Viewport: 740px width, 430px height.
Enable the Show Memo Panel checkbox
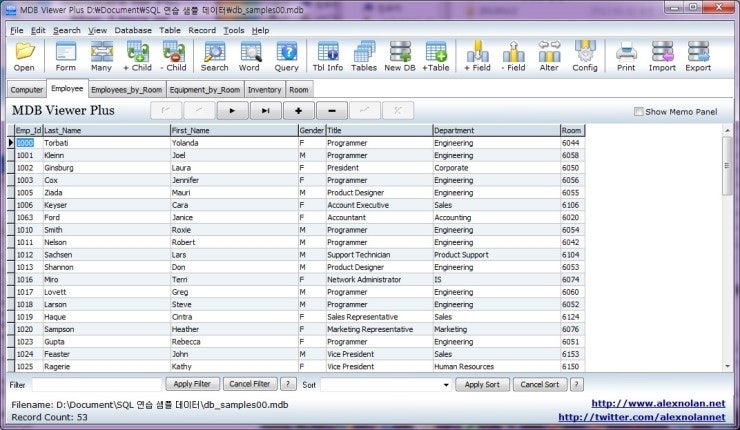tap(639, 111)
